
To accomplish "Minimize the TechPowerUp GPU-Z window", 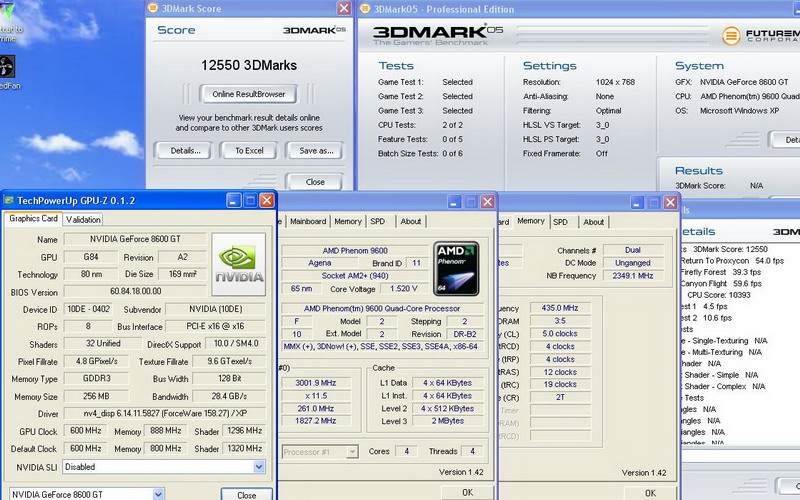I will coord(234,201).
